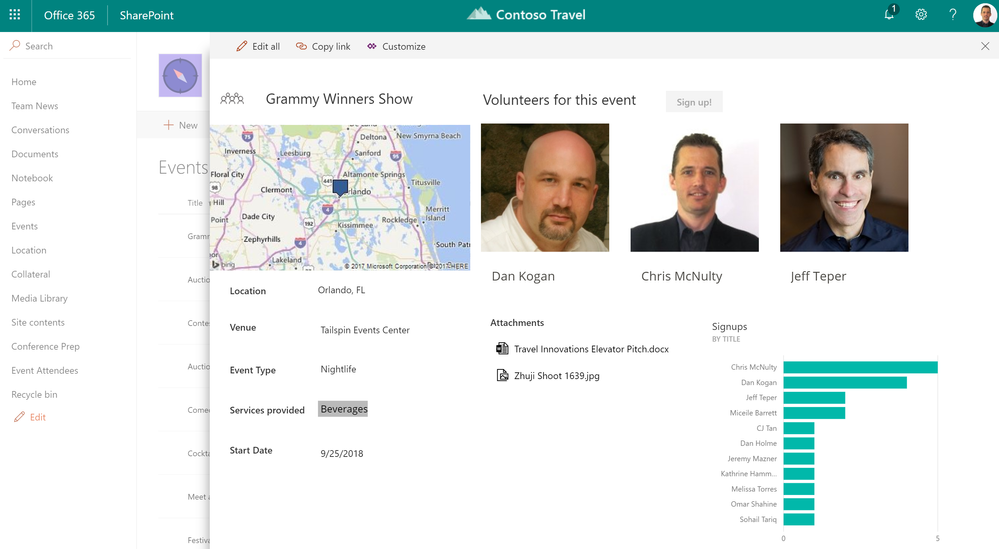Click the Chris McNulty name label
Image resolution: width=999 pixels, height=549 pixels.
(x=681, y=276)
